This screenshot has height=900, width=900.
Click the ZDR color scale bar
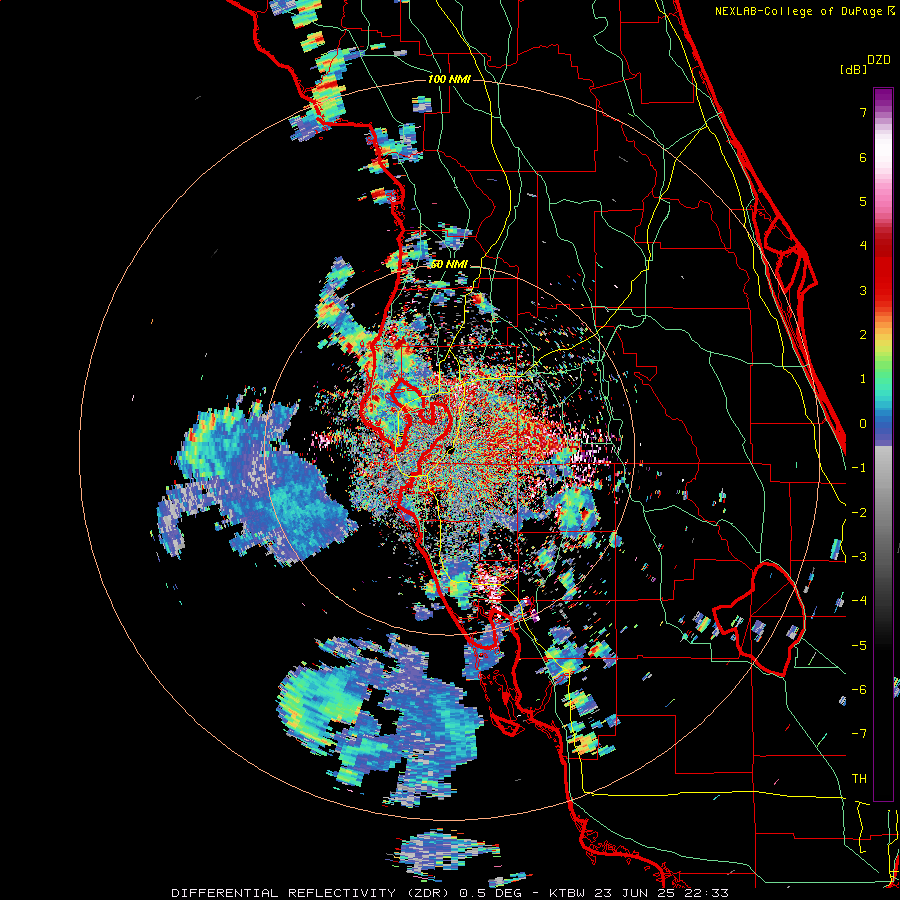[883, 444]
